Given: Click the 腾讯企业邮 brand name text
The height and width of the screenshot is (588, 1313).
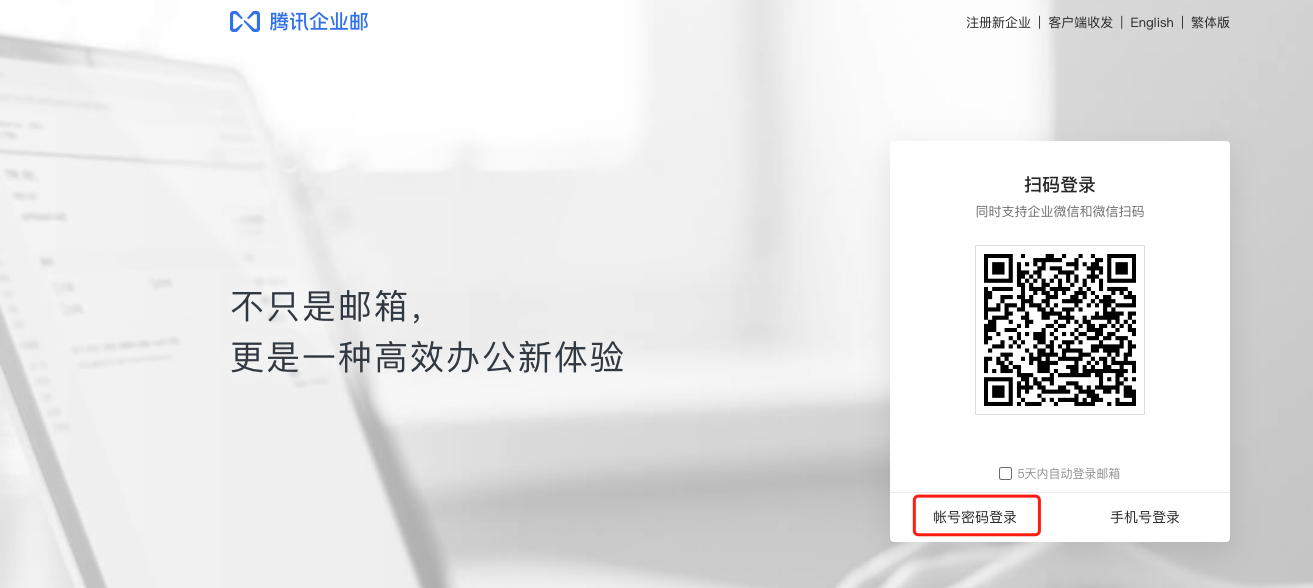Looking at the screenshot, I should point(319,21).
